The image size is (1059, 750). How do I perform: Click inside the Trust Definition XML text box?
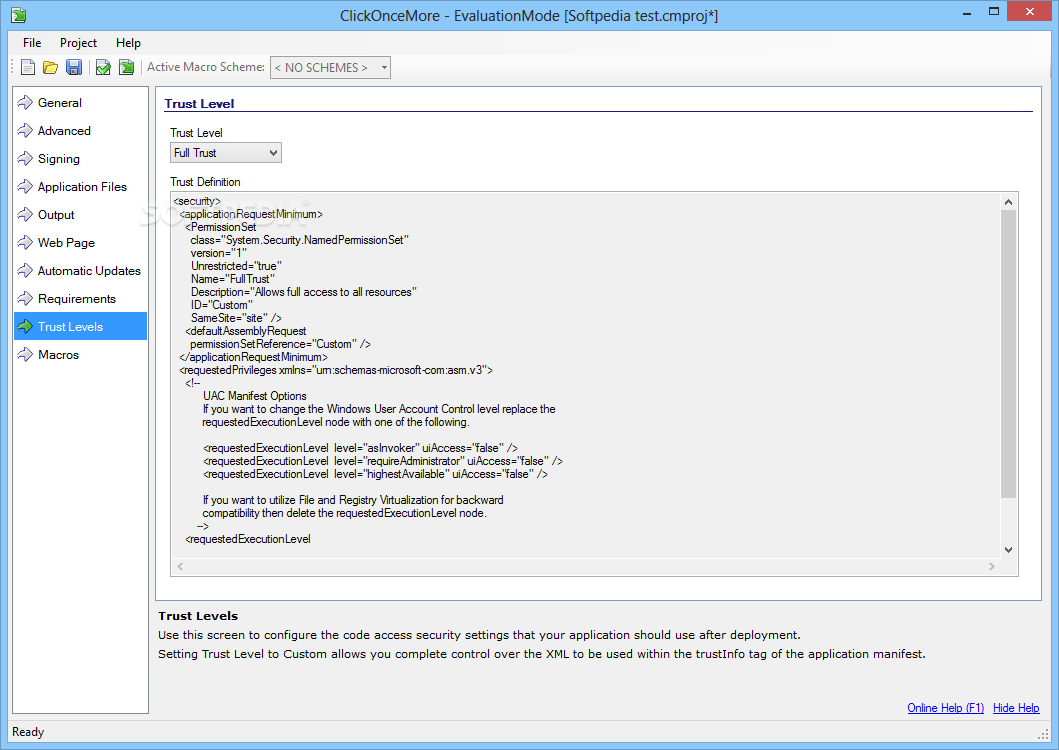(586, 376)
